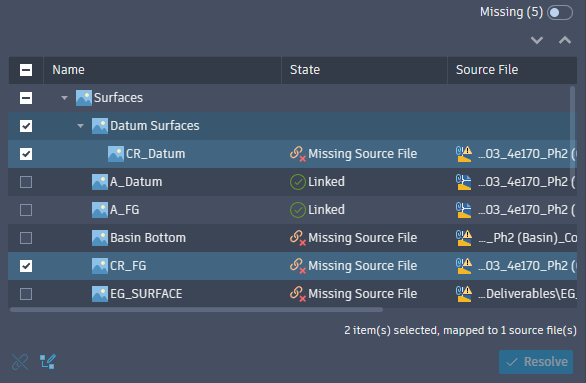Image resolution: width=586 pixels, height=383 pixels.
Task: Check the Basin Bottom checkbox
Action: click(26, 238)
